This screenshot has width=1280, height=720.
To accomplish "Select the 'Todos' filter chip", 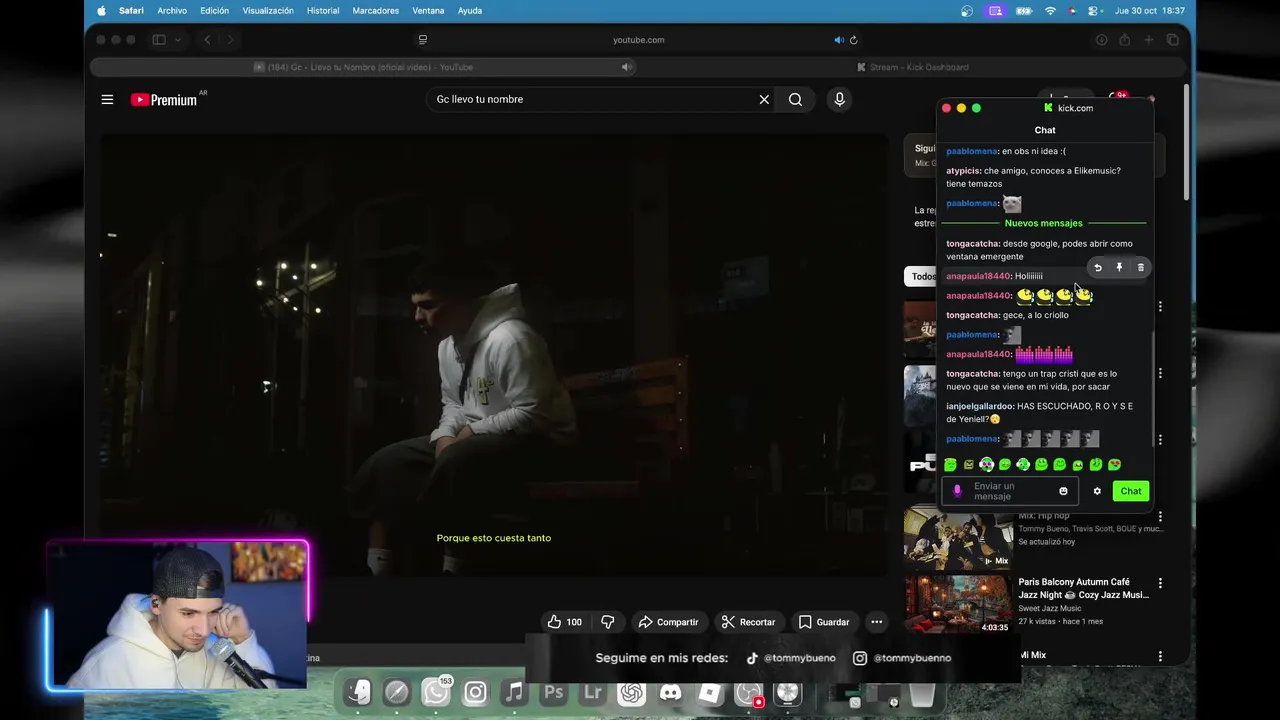I will [x=922, y=277].
